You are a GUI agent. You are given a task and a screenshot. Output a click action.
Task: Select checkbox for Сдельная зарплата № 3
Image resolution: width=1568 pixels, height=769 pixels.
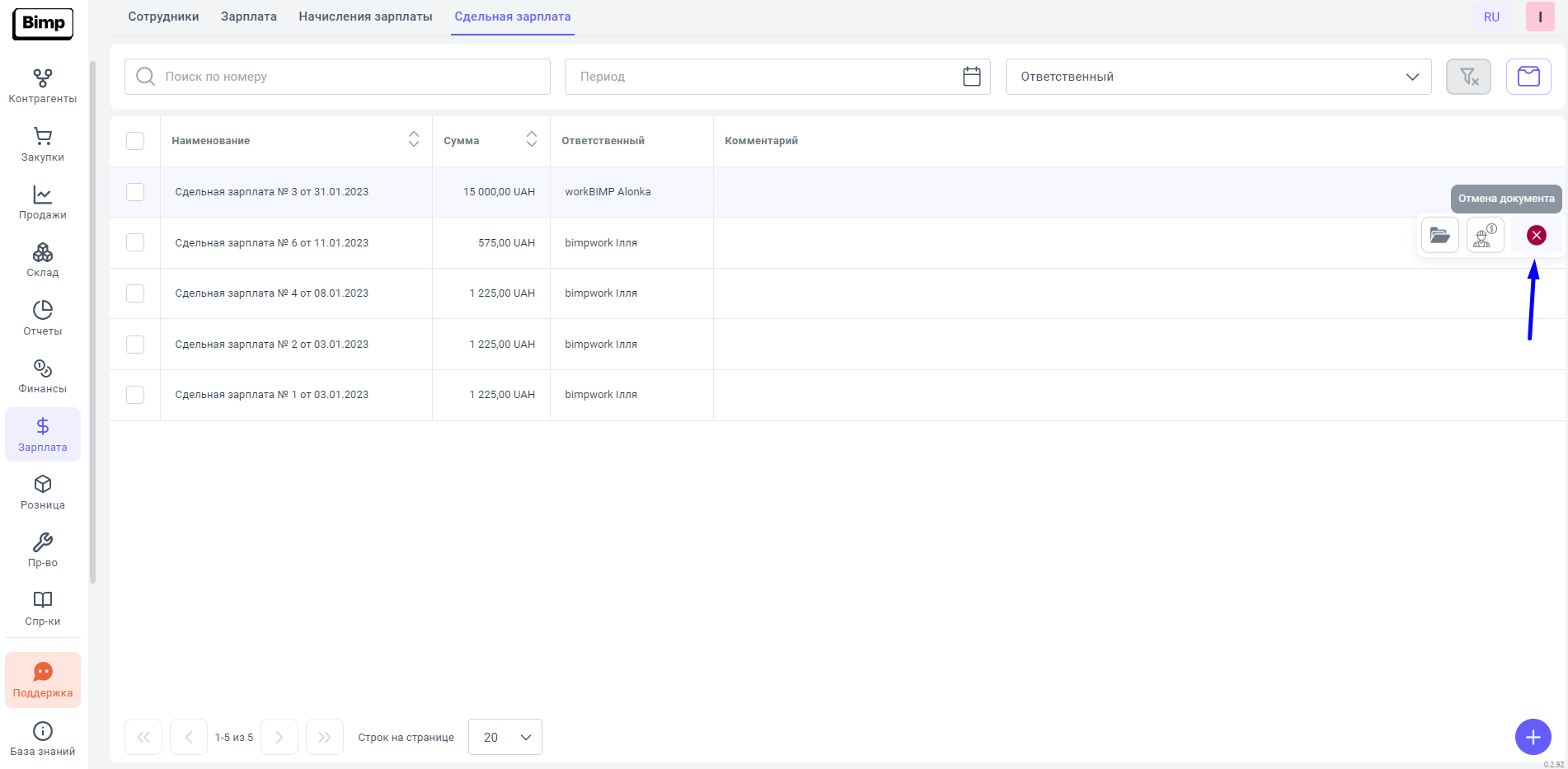135,192
